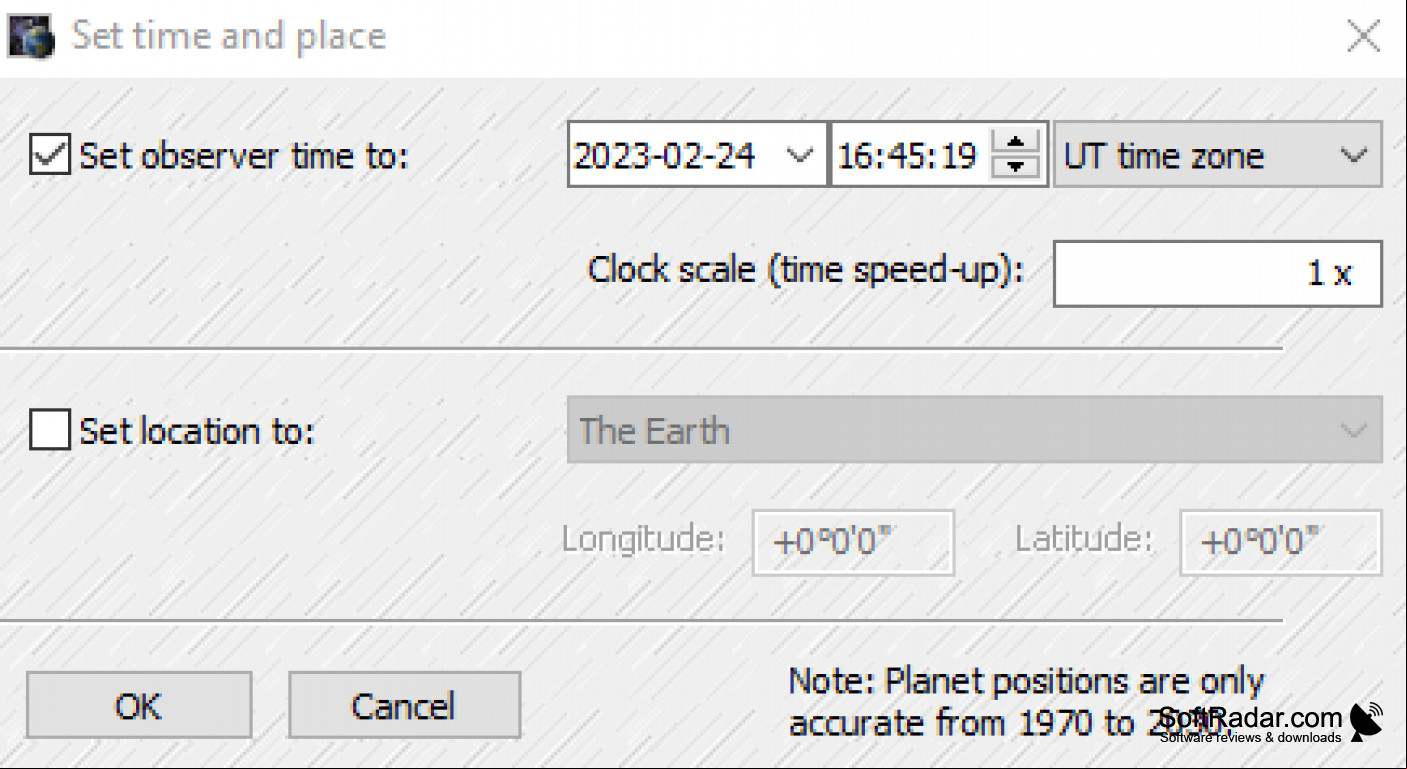Expand the disabled The Earth location dropdown
The image size is (1407, 769).
pyautogui.click(x=974, y=429)
